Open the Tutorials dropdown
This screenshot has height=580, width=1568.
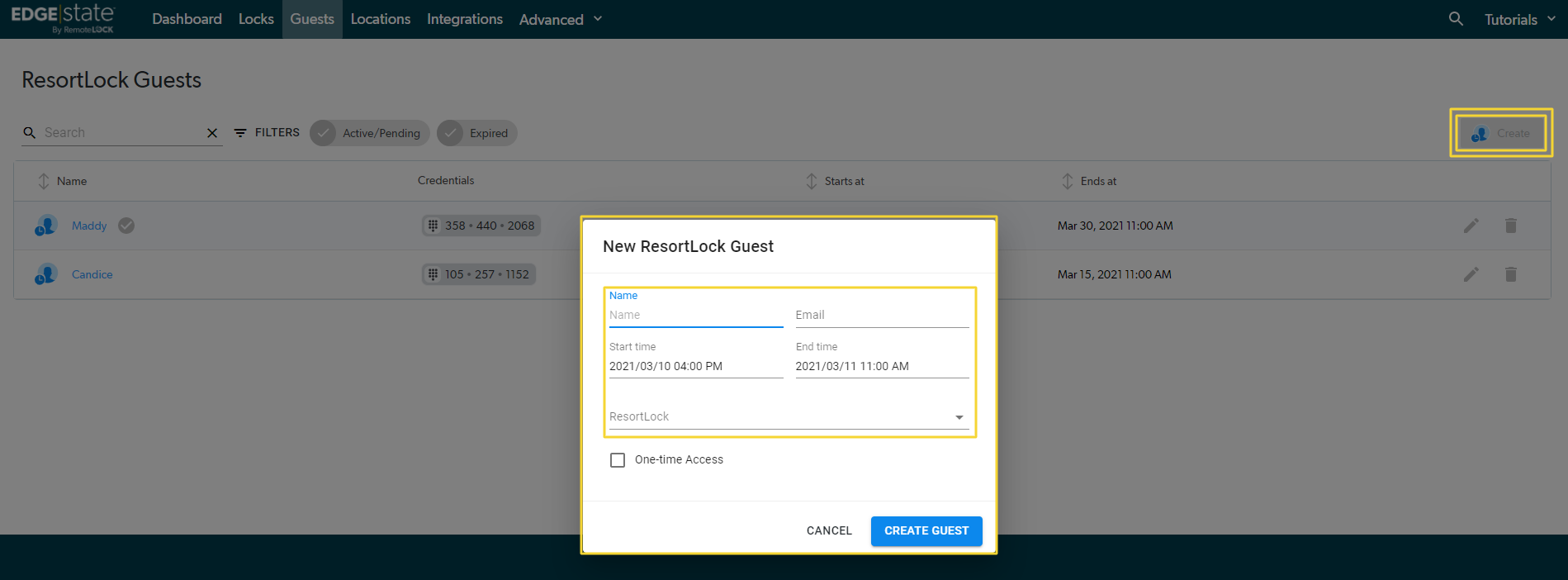click(x=1519, y=19)
